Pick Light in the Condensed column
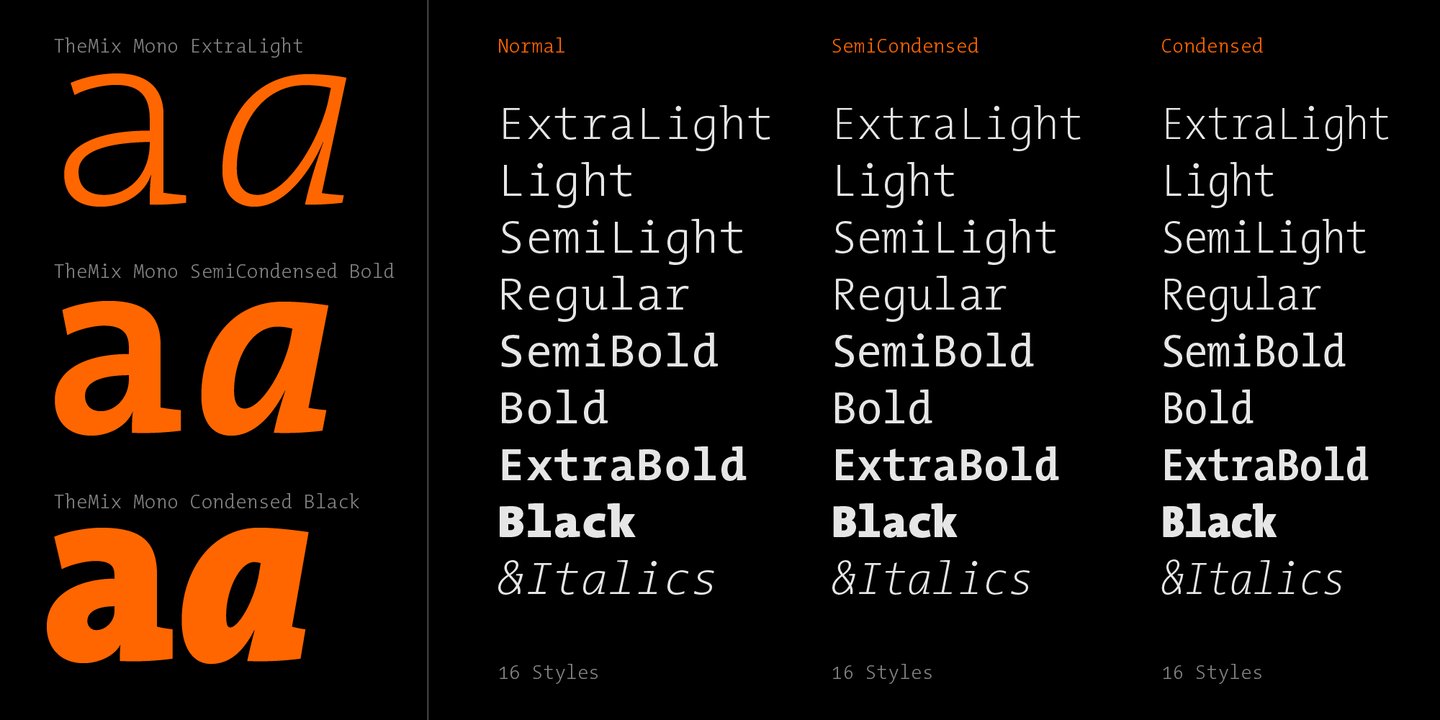The width and height of the screenshot is (1440, 720). pyautogui.click(x=1218, y=182)
